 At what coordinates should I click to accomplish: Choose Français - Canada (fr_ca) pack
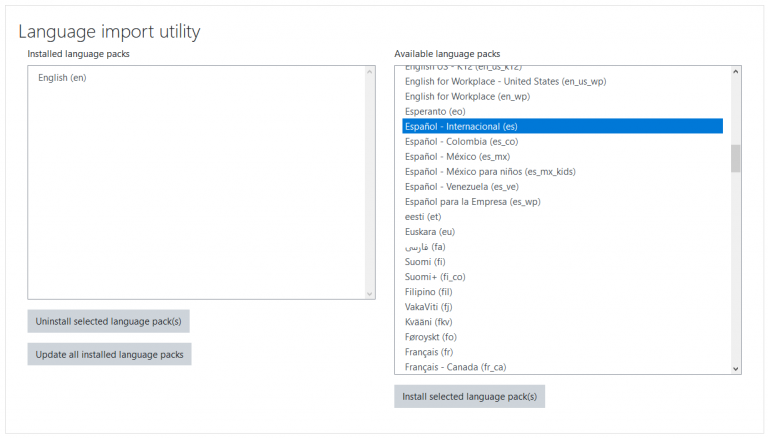(x=455, y=367)
